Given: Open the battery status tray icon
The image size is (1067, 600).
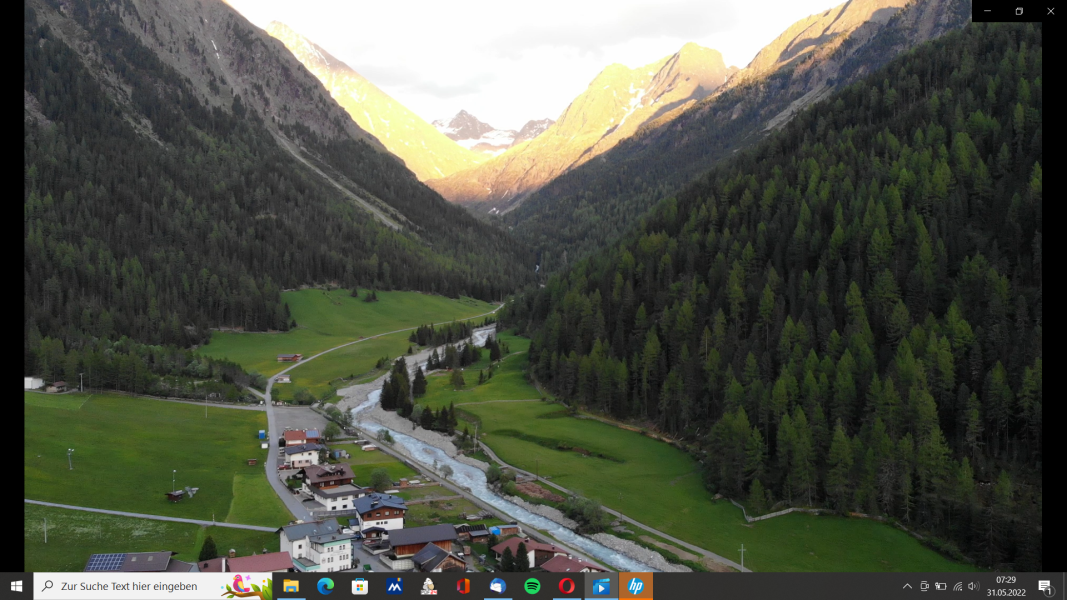Looking at the screenshot, I should pyautogui.click(x=940, y=586).
